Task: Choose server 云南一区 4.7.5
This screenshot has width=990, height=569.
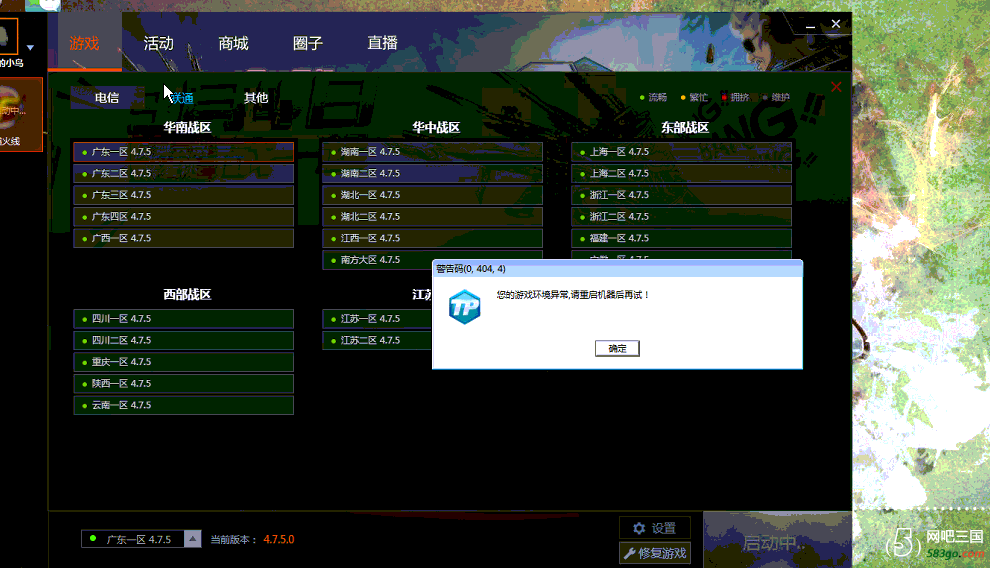Action: click(x=184, y=405)
